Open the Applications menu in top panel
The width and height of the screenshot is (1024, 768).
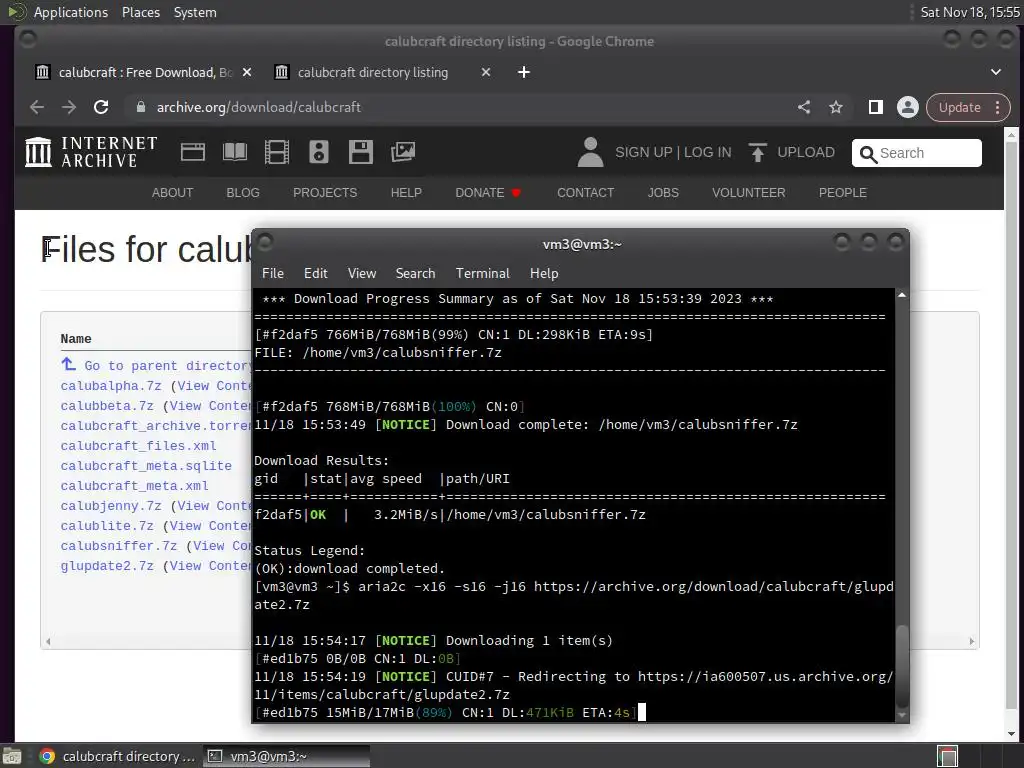71,12
